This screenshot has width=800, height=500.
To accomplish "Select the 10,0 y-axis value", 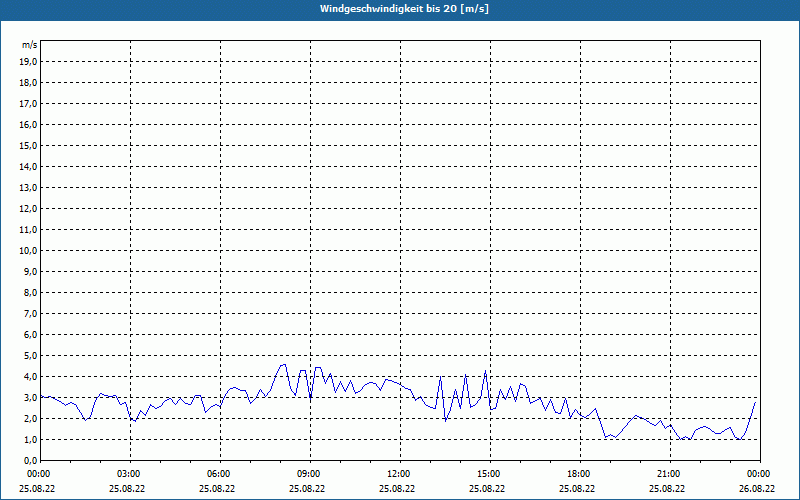I will pos(28,251).
